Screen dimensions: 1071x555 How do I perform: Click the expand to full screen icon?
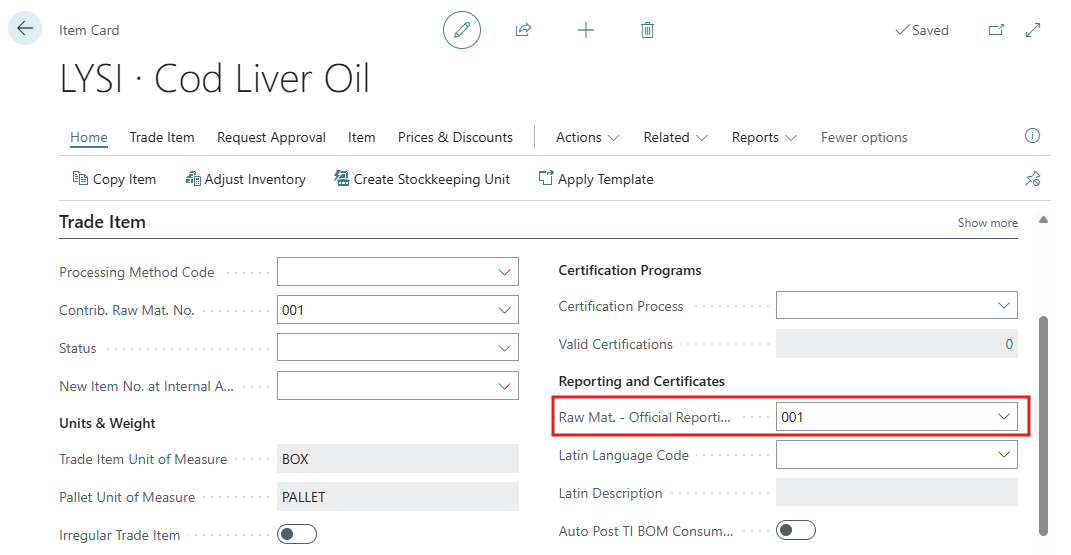[x=1033, y=29]
